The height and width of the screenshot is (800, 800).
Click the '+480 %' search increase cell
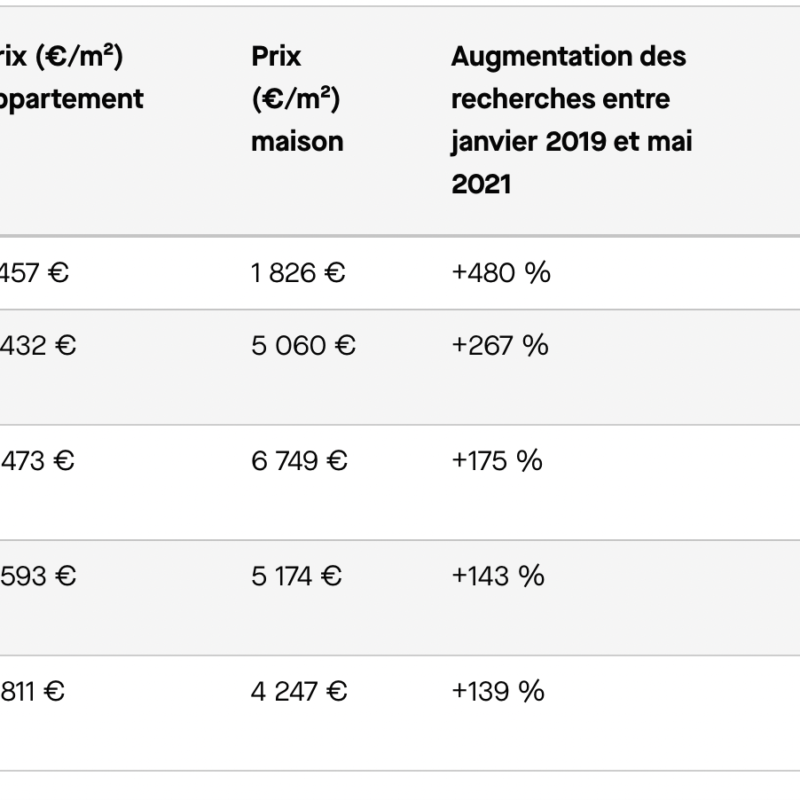(x=500, y=272)
